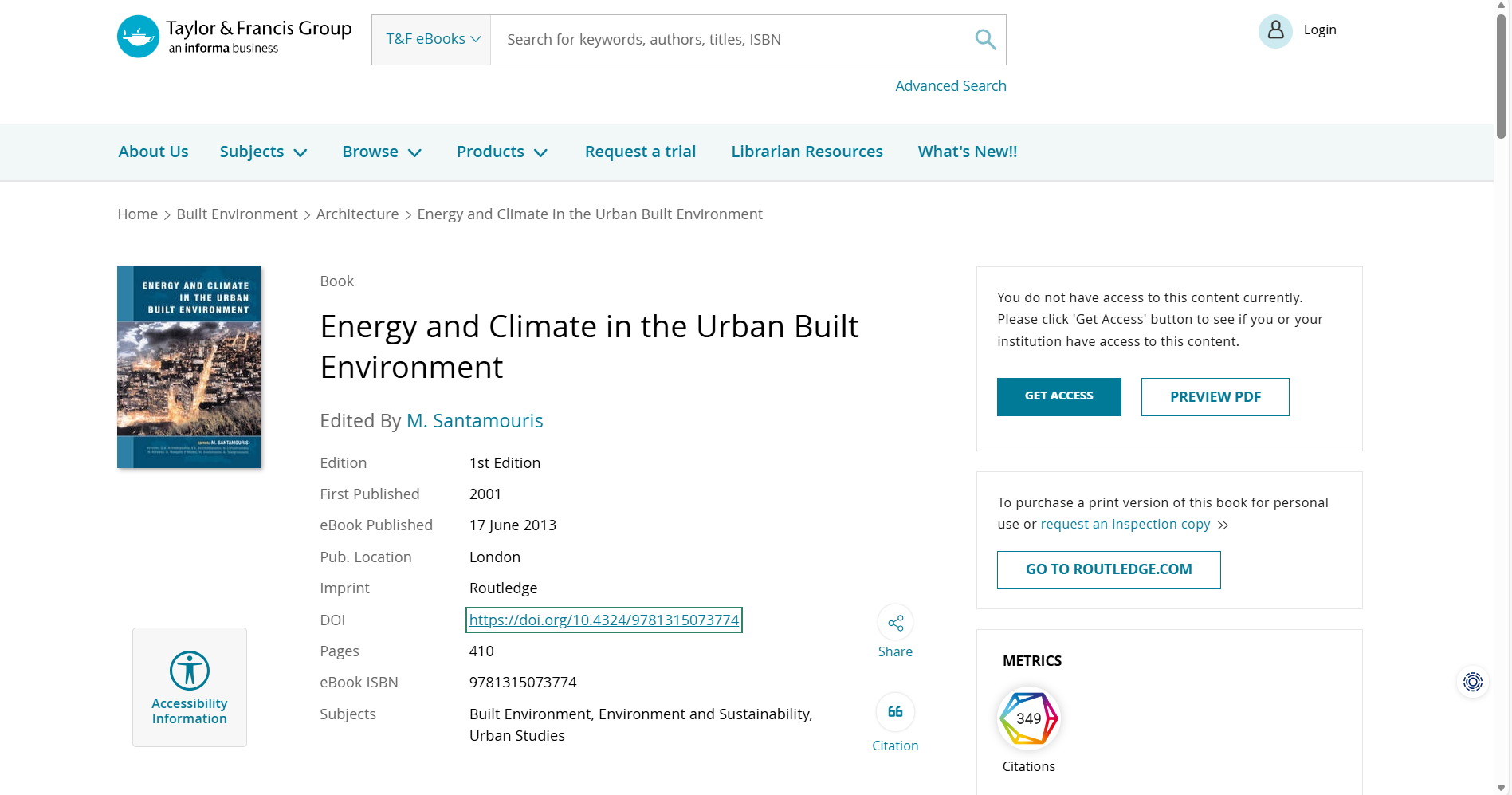Click the user profile login icon
This screenshot has width=1512, height=795.
click(x=1275, y=31)
